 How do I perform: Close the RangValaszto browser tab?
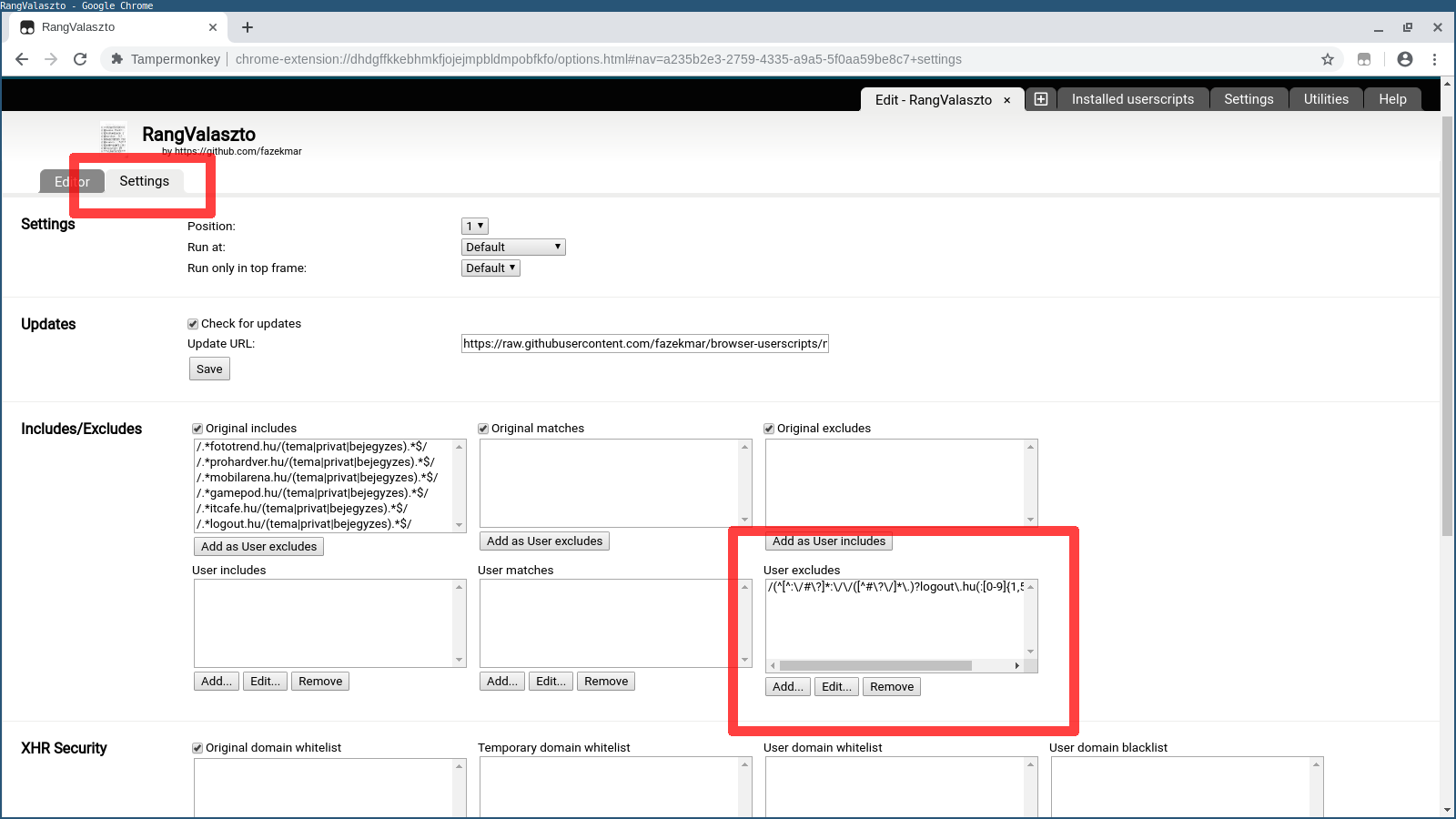tap(213, 27)
